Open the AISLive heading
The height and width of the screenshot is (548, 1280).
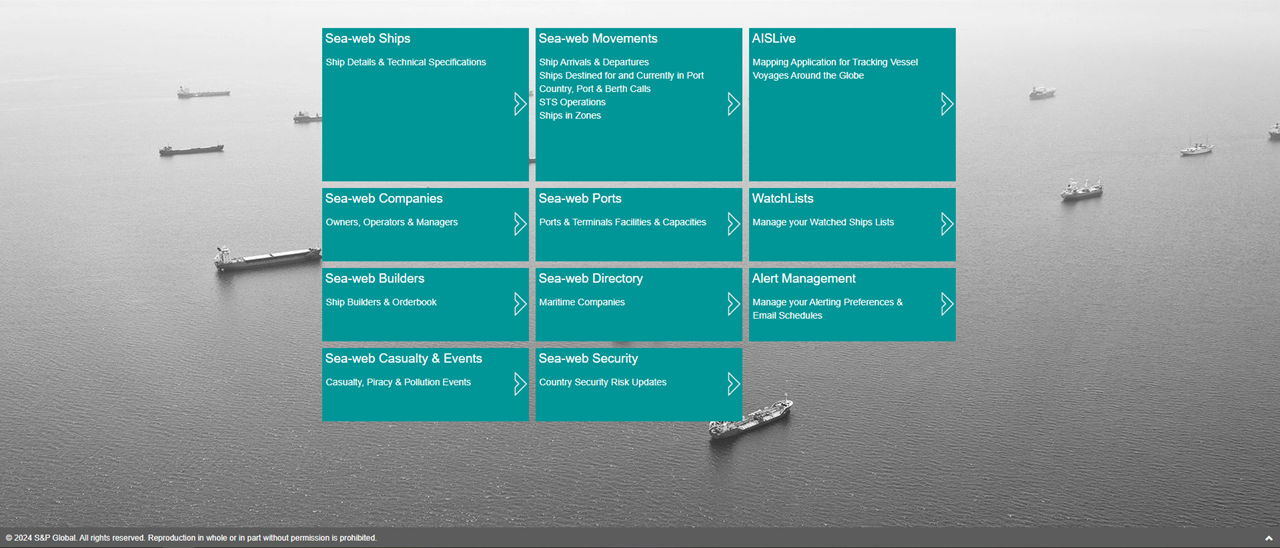774,39
